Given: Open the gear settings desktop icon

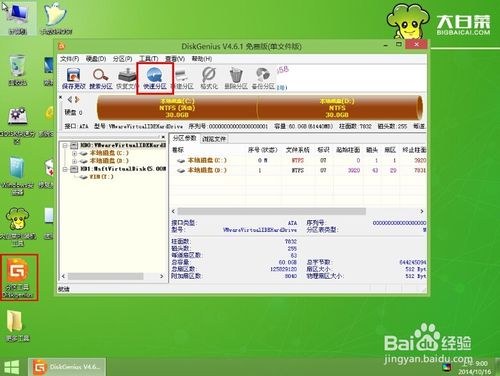Looking at the screenshot, I should click(x=17, y=126).
